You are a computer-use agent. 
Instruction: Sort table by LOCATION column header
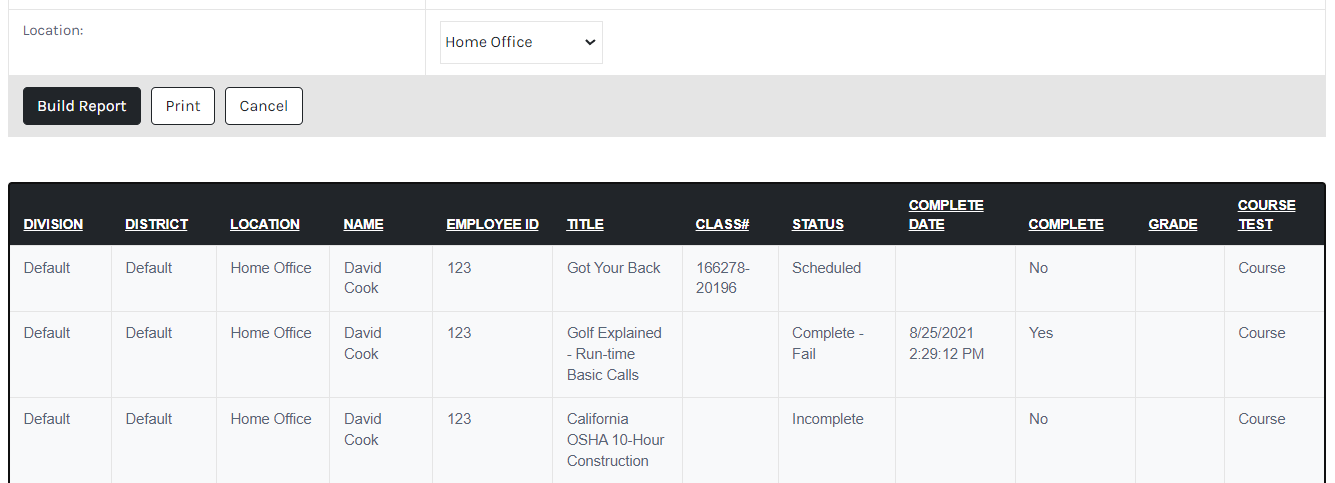coord(265,224)
